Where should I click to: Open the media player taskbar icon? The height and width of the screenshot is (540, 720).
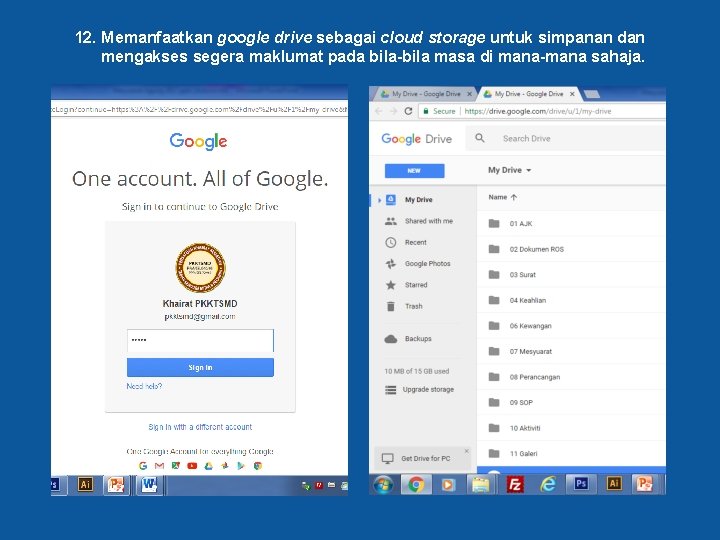click(448, 484)
